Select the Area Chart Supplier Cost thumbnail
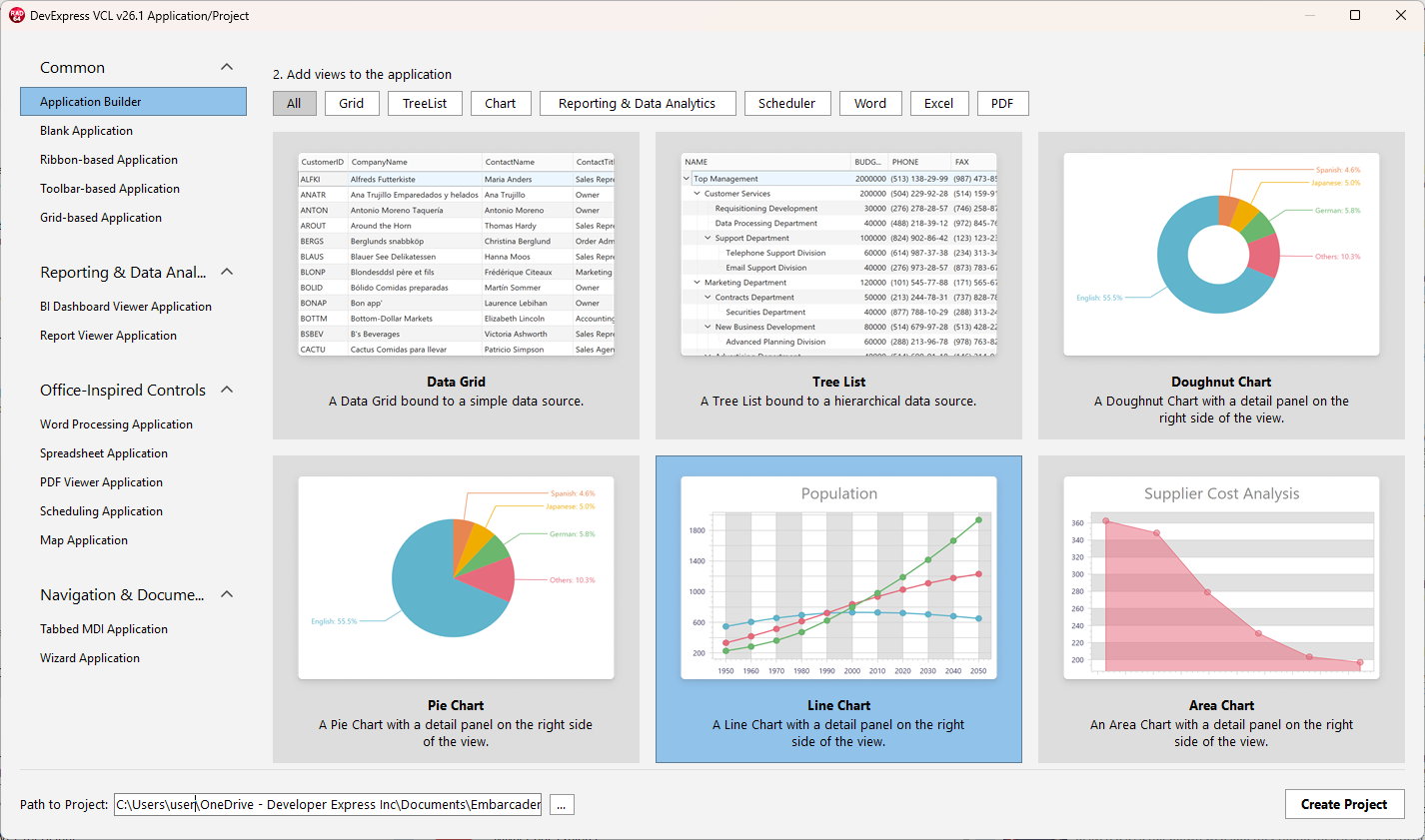The height and width of the screenshot is (840, 1425). (1221, 578)
